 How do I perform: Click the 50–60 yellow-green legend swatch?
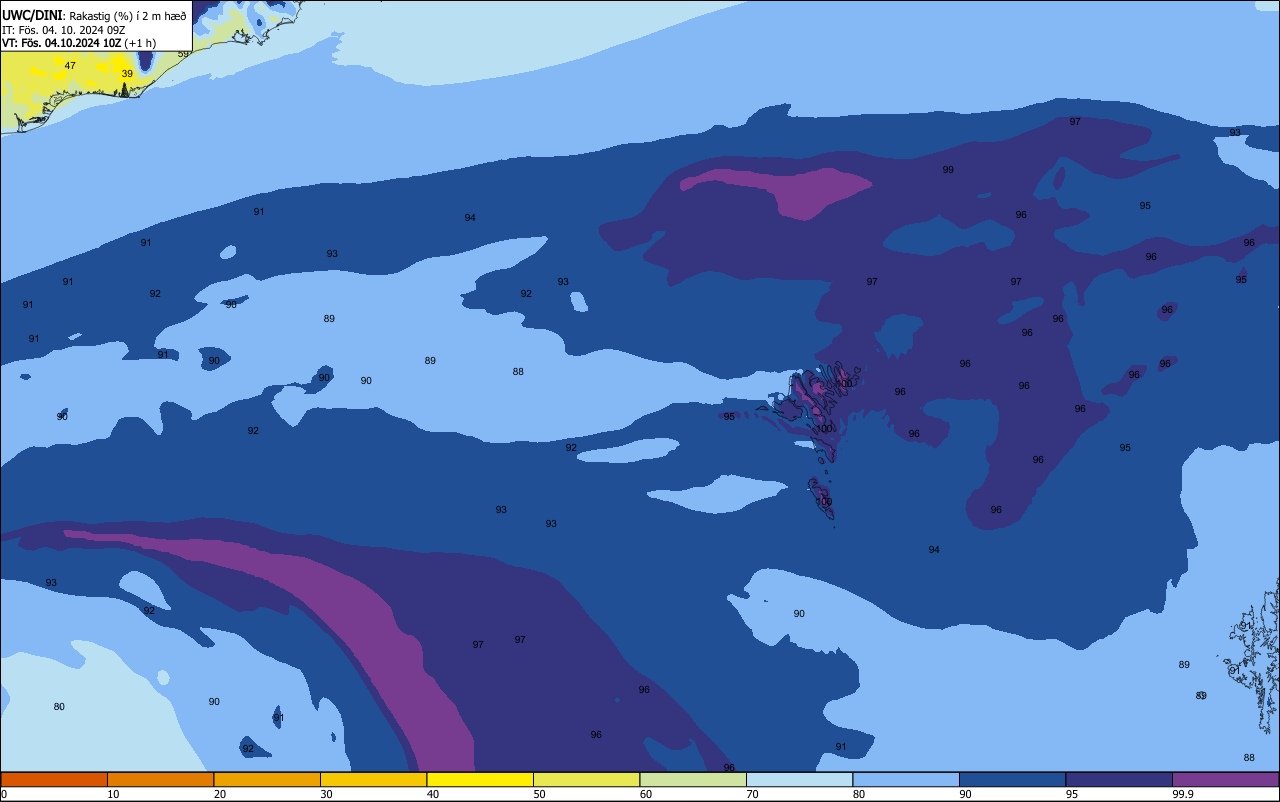[586, 779]
